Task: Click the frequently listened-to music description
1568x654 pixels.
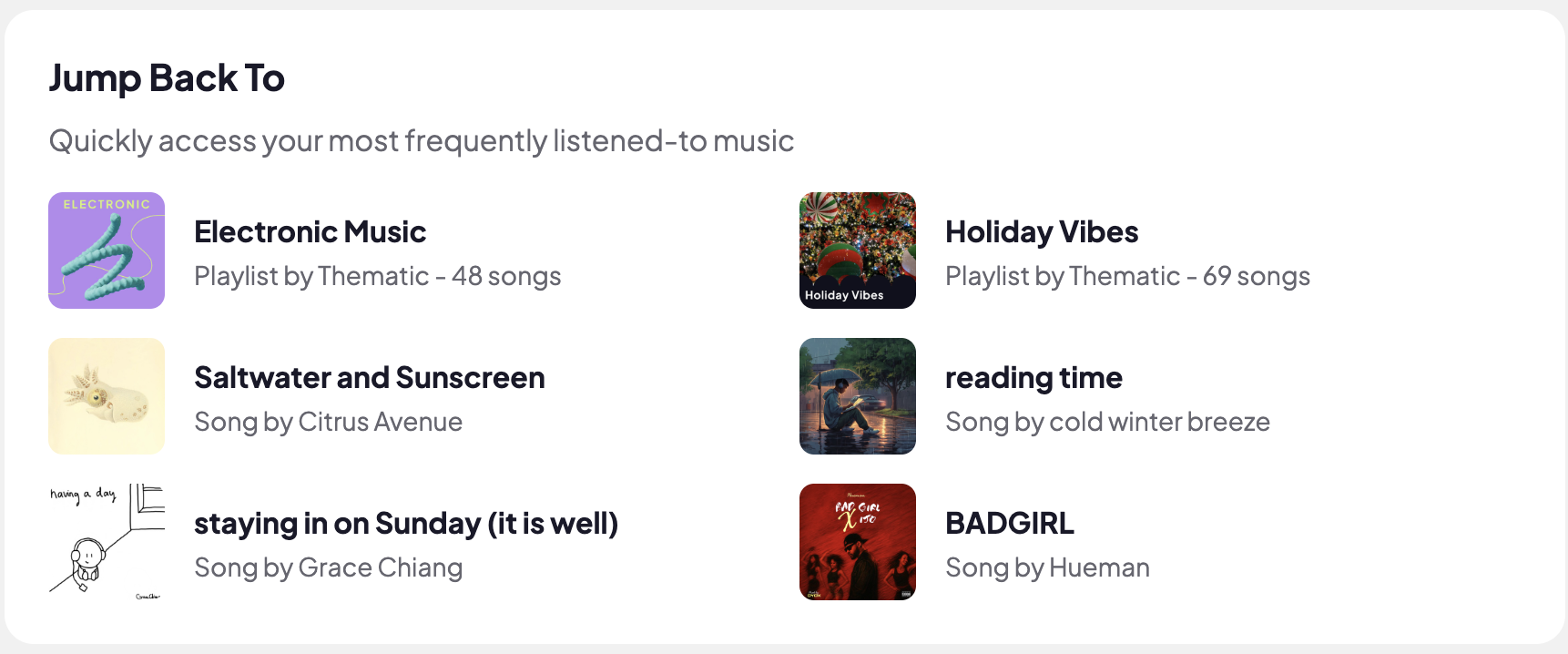Action: pos(421,141)
